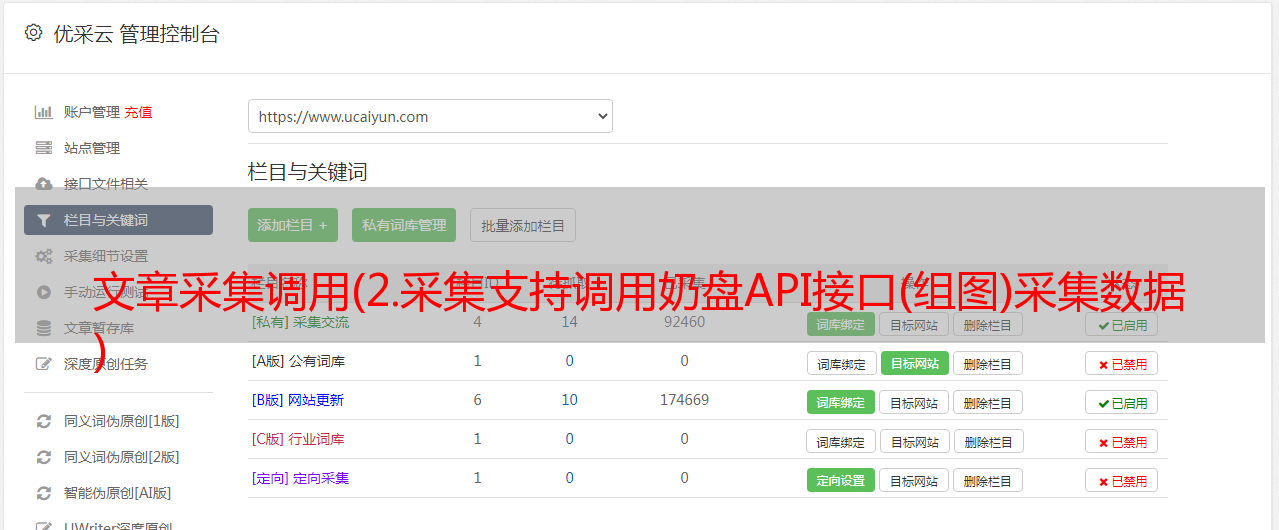Click 目标网站 in the 定向采集 row

(x=914, y=481)
